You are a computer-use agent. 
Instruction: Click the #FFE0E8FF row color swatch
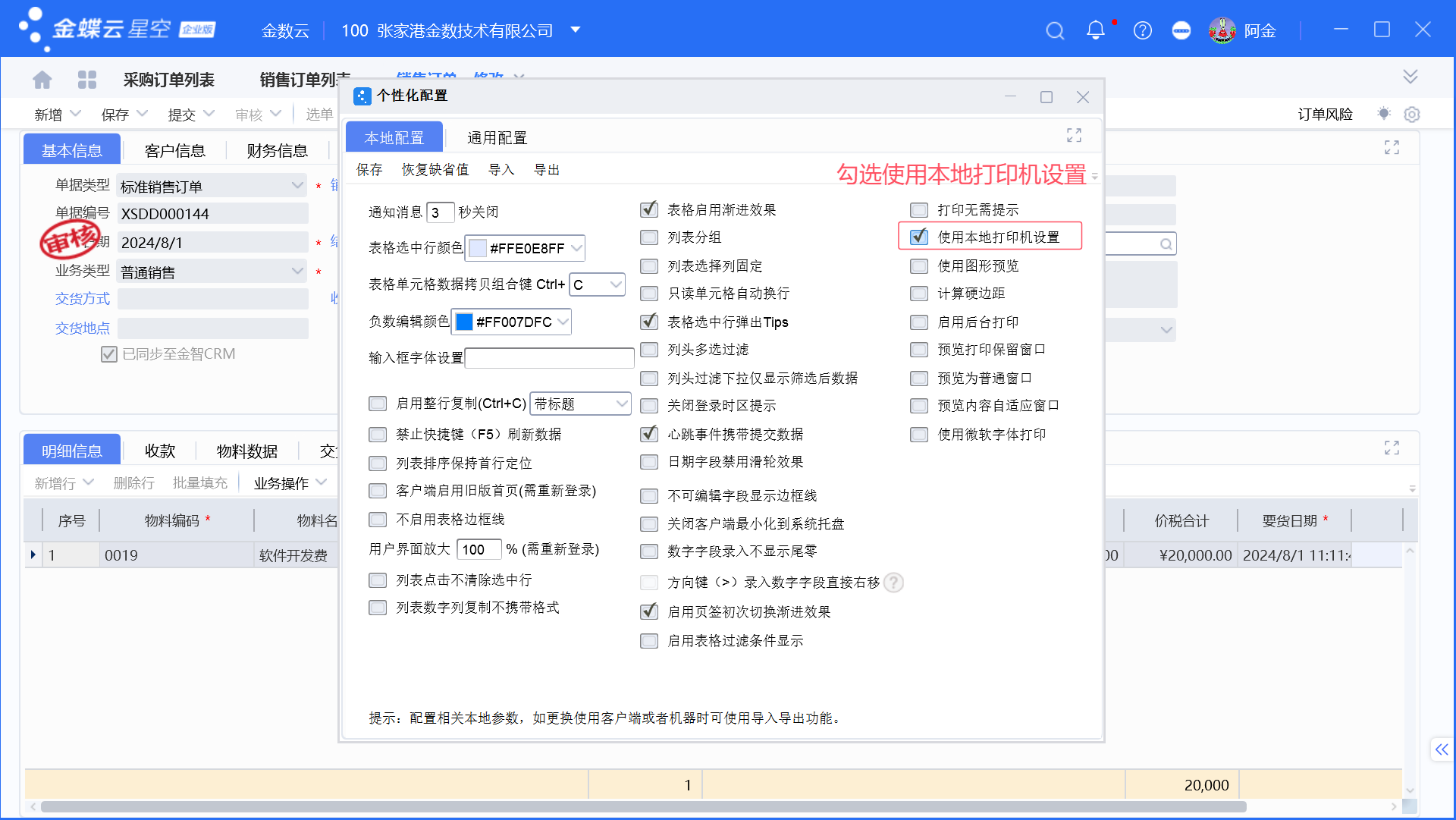pyautogui.click(x=478, y=248)
